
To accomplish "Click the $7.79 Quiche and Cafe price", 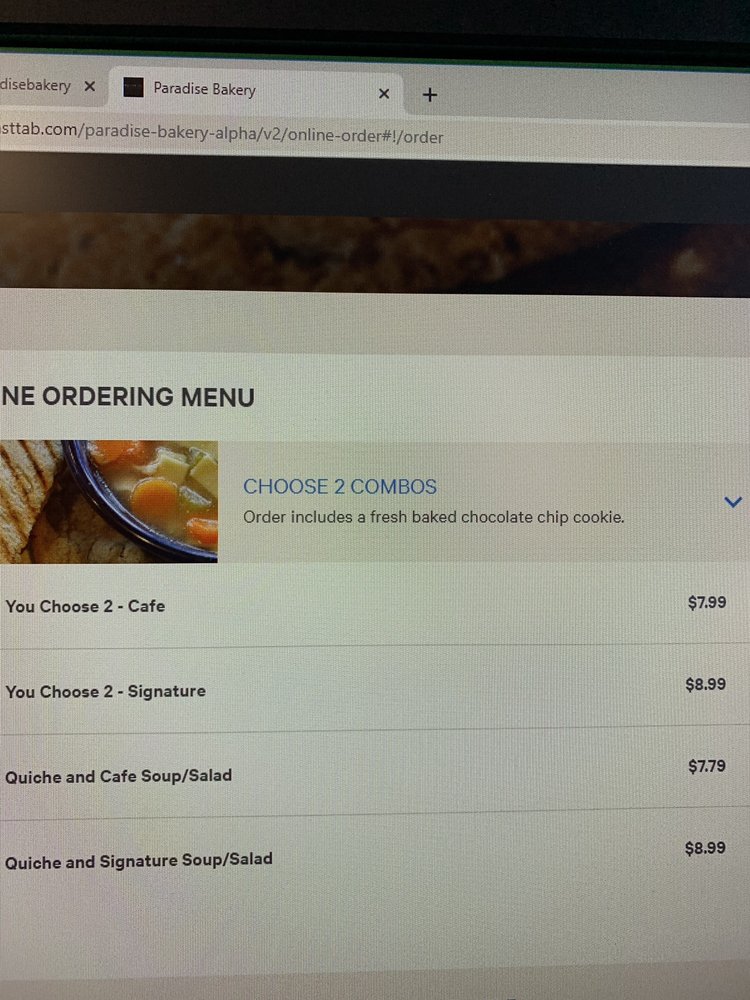I will click(707, 766).
